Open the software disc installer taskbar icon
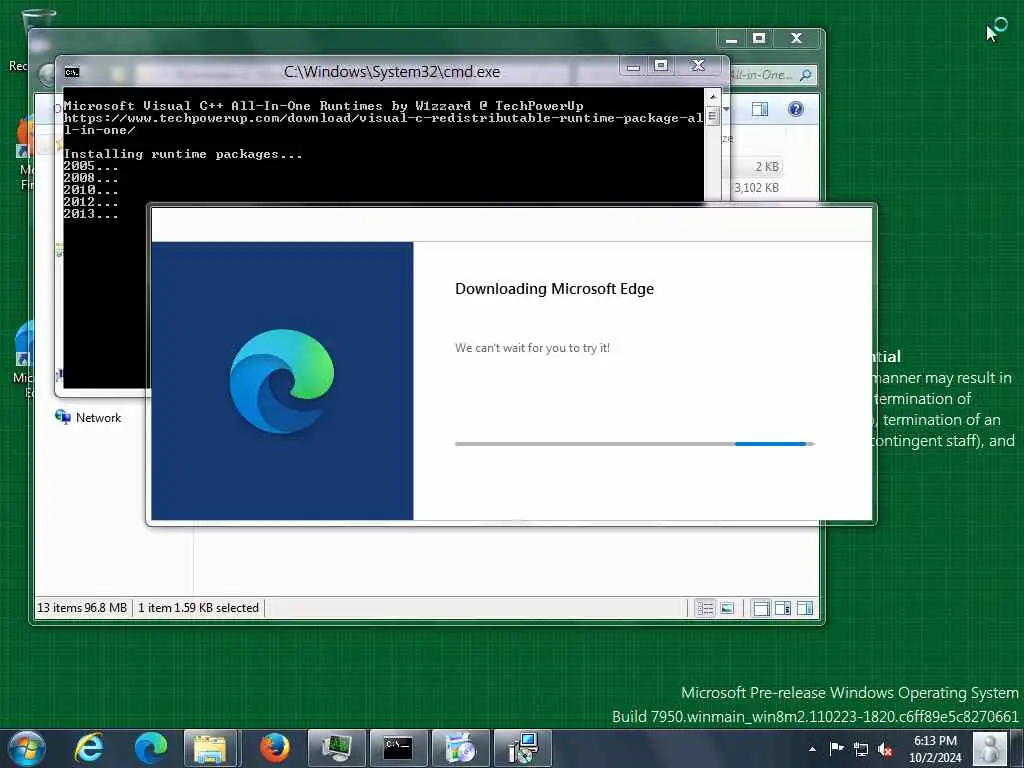Image resolution: width=1024 pixels, height=768 pixels. coord(460,748)
